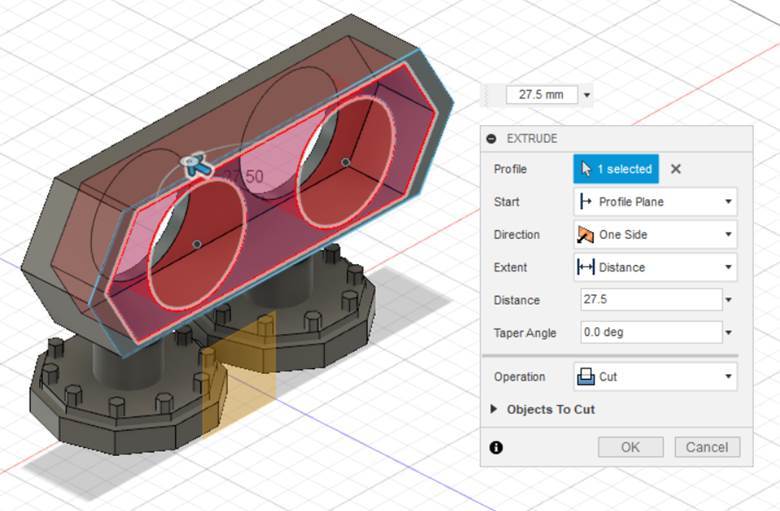Click the Distance input field showing 27.5

[651, 300]
